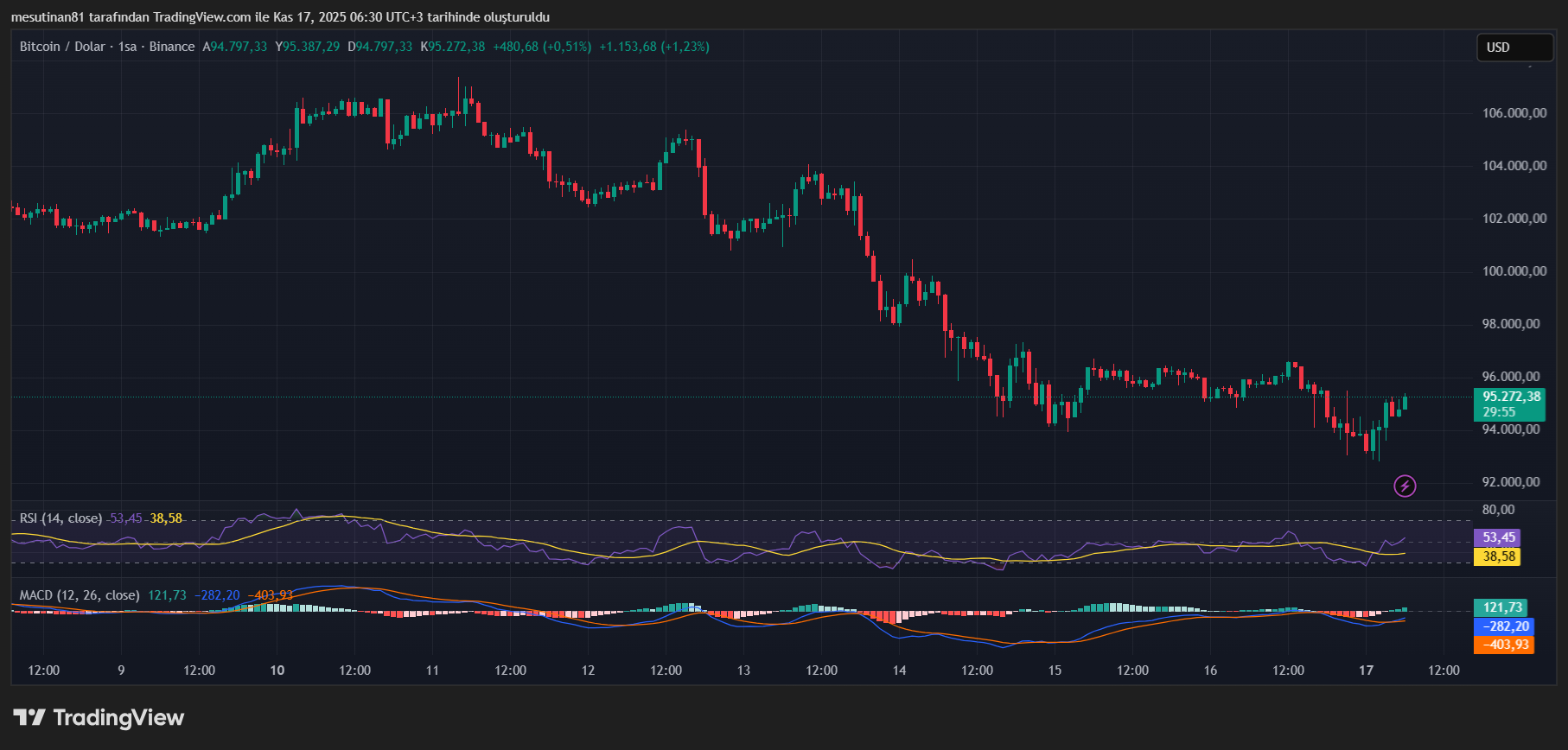This screenshot has height=750, width=1568.
Task: Click date label 17 on the time axis
Action: coord(1366,671)
